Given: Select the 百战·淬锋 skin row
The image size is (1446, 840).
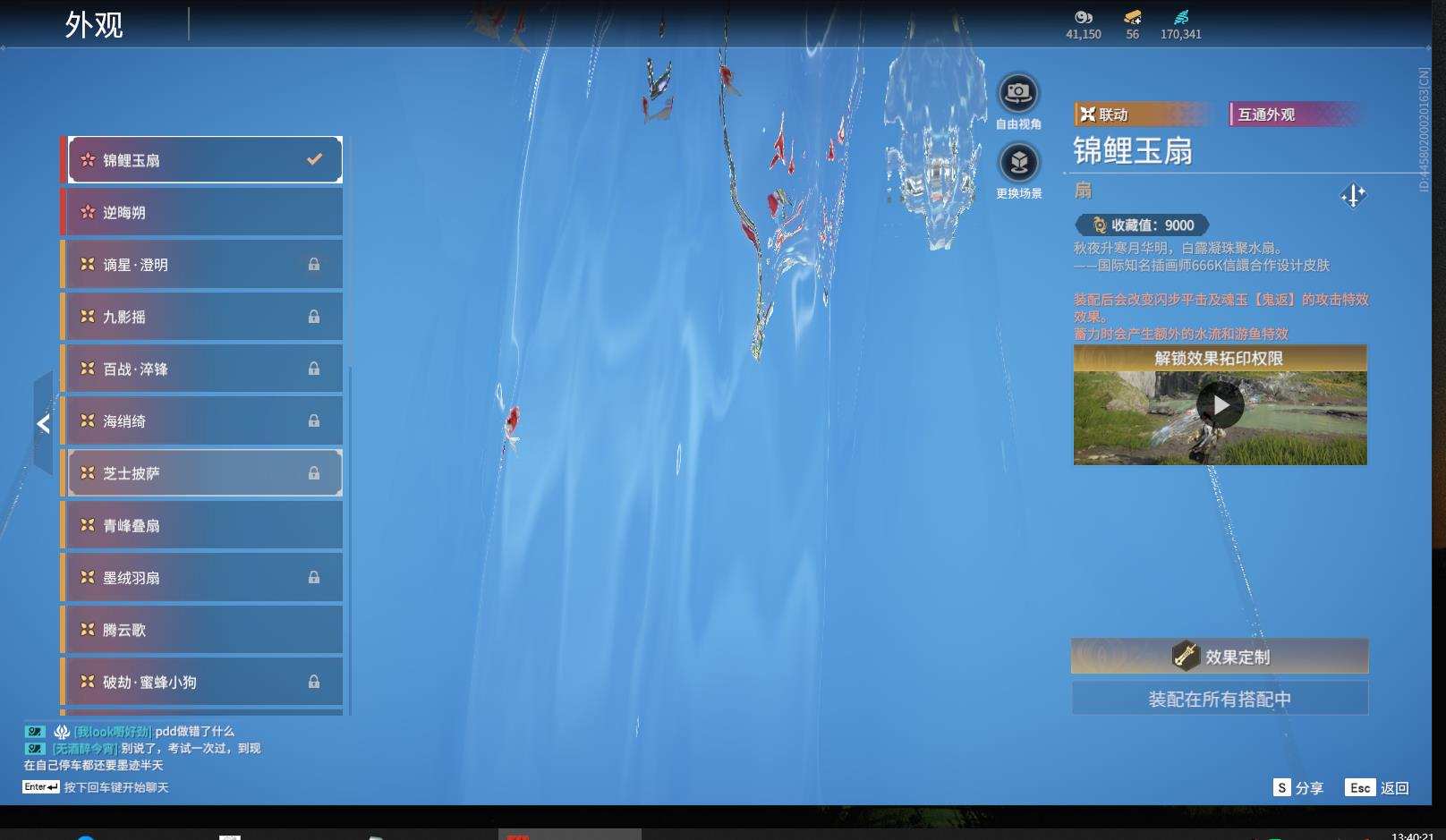Looking at the screenshot, I should (202, 369).
